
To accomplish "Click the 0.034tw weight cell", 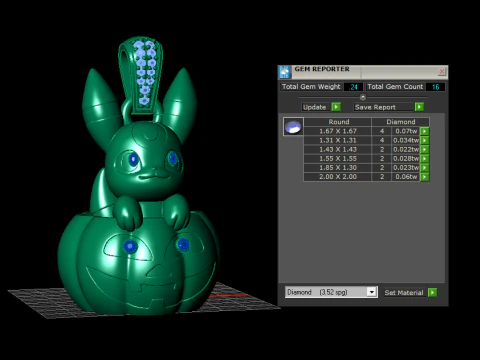I will 406,140.
